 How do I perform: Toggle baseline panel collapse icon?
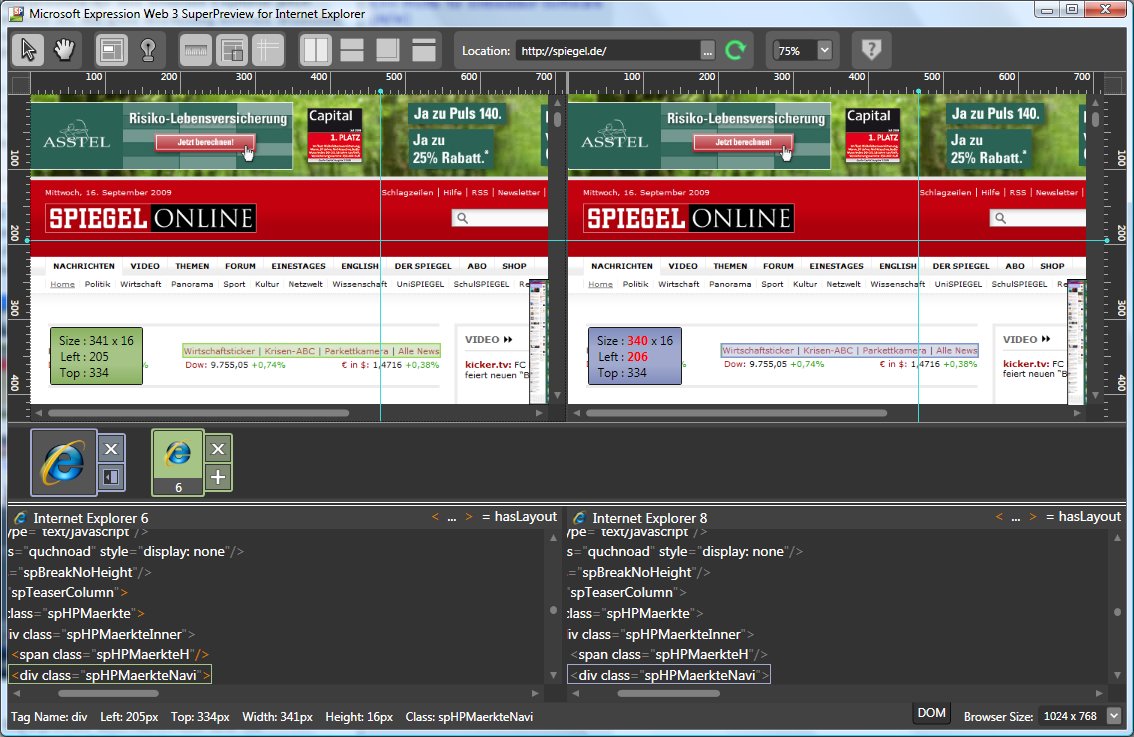coord(111,477)
